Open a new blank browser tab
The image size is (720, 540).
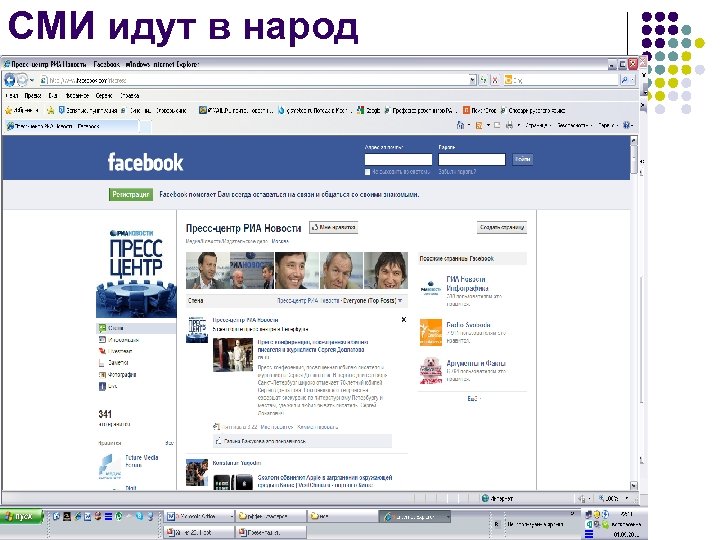tap(146, 126)
